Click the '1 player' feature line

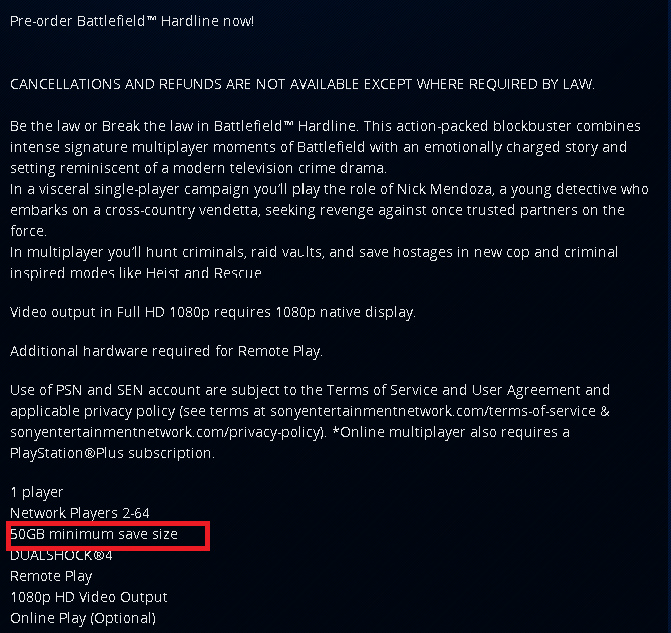37,492
